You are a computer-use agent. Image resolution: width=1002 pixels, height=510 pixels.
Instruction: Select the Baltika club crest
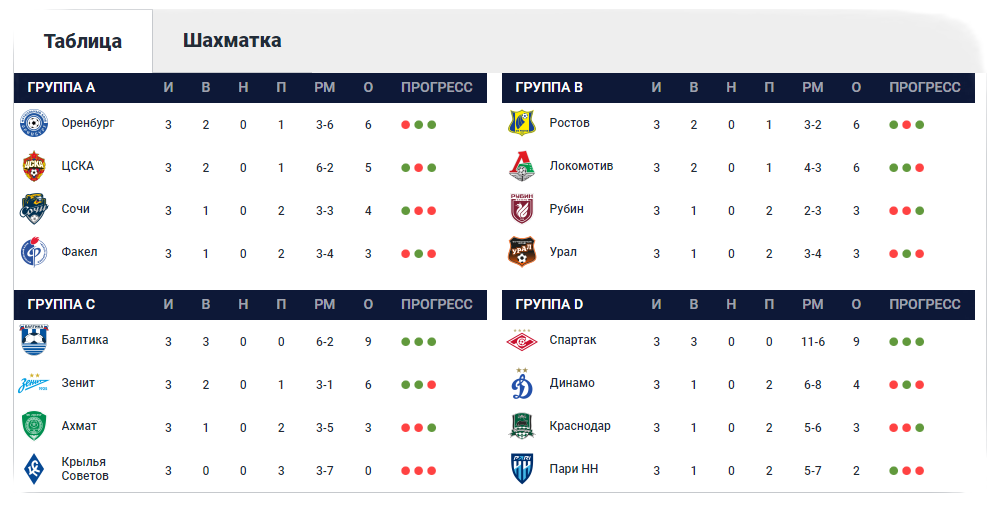coord(34,340)
